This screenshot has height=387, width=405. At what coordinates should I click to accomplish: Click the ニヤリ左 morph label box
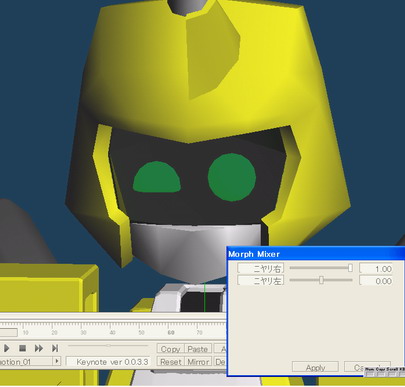pos(261,281)
